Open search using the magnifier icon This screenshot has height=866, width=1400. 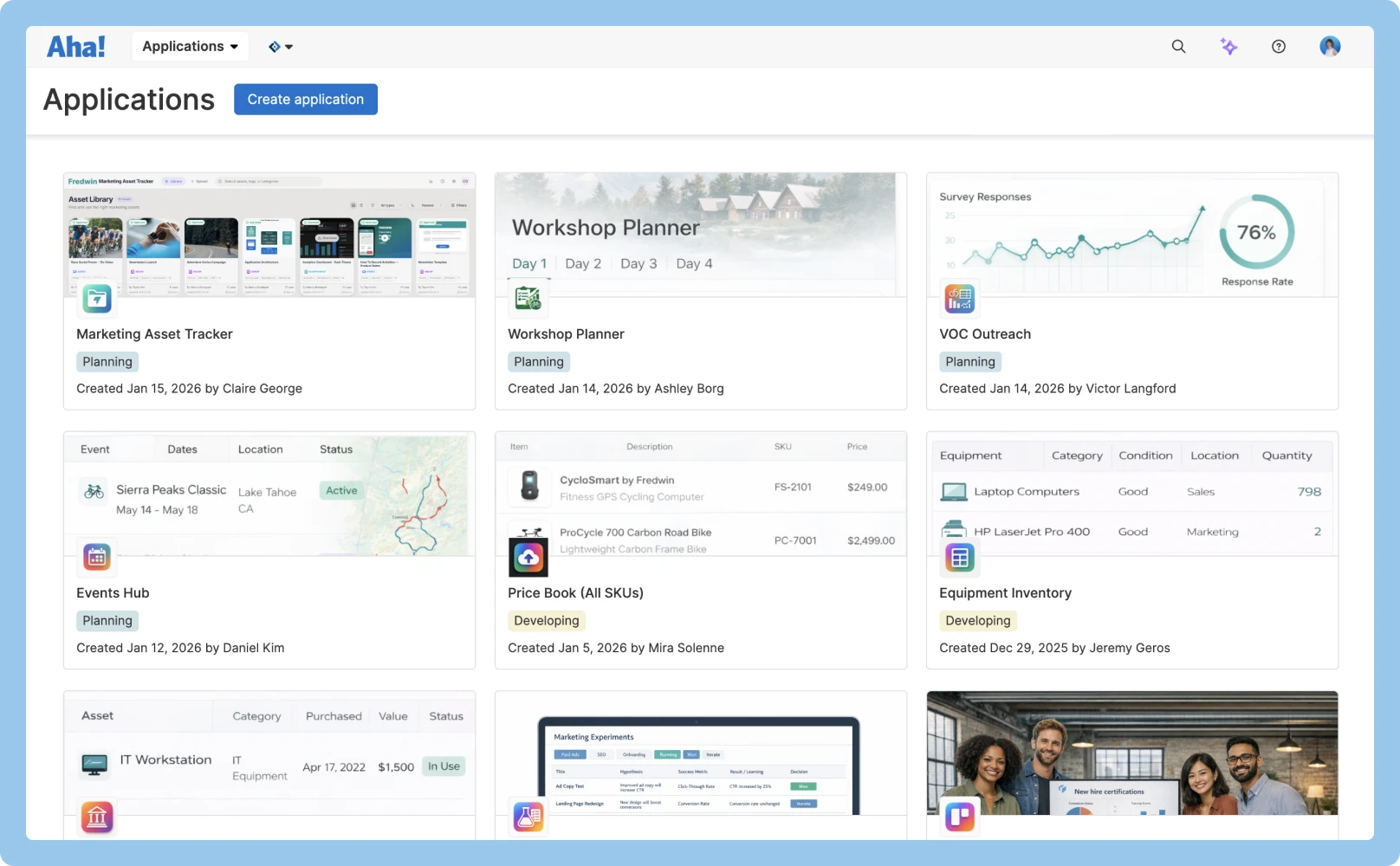pos(1178,46)
